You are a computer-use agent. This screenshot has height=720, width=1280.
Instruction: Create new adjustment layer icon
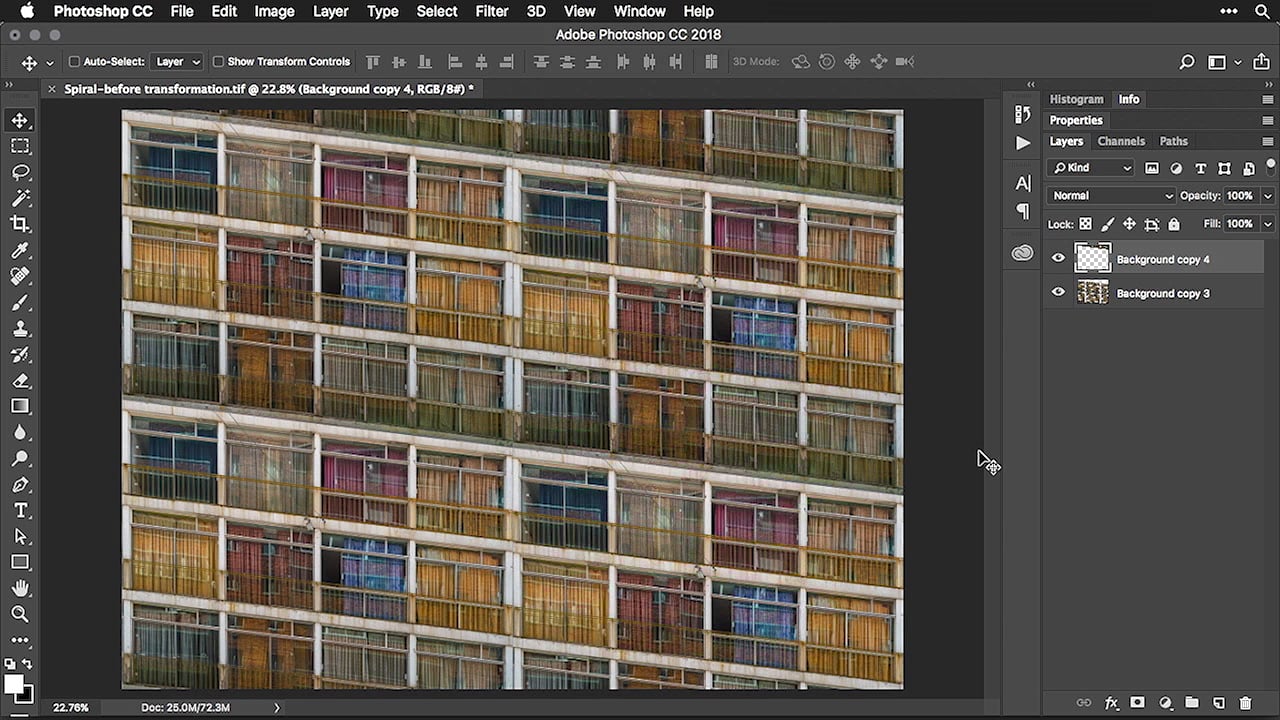tap(1165, 703)
